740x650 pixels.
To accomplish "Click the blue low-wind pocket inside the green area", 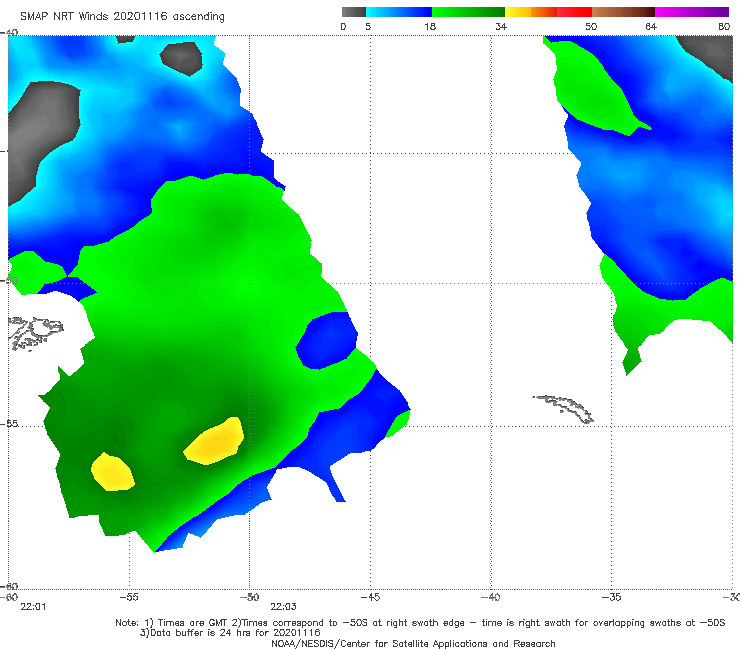I will click(x=327, y=340).
